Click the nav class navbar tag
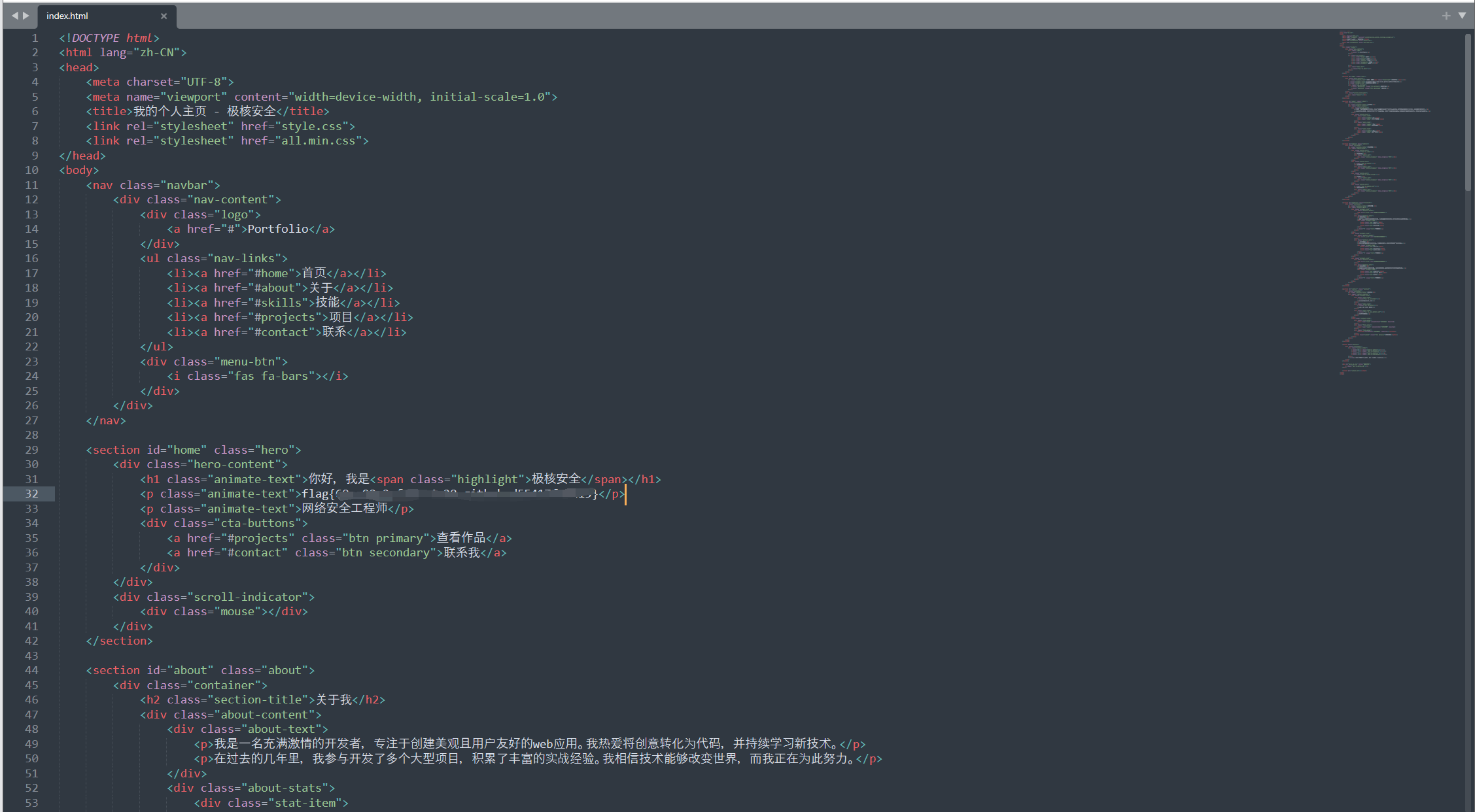This screenshot has height=812, width=1475. [153, 185]
